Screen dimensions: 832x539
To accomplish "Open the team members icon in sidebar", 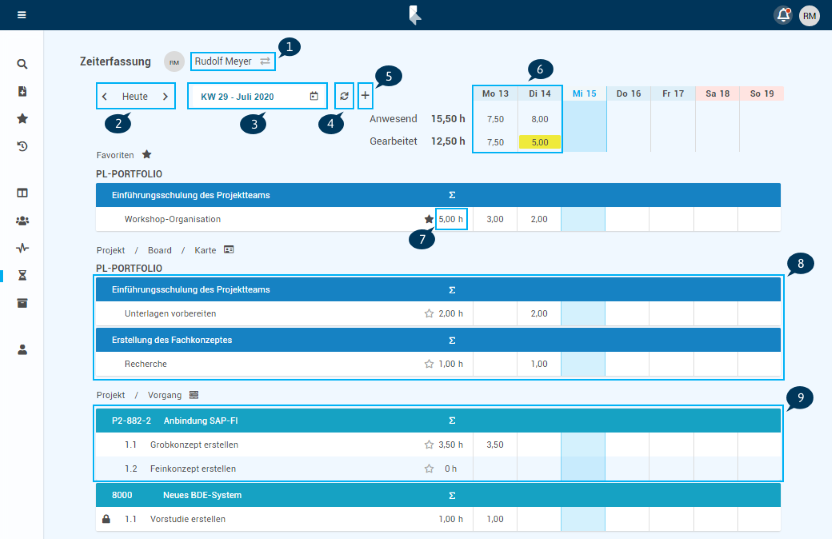I will click(x=22, y=220).
